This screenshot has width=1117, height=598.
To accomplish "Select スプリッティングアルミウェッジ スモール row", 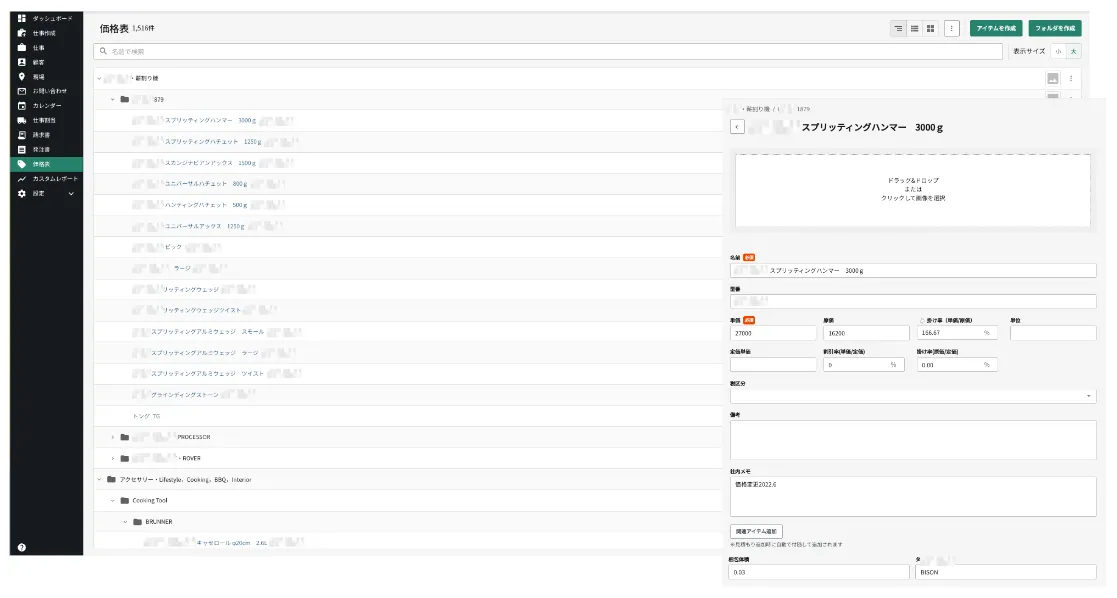I will coord(407,331).
